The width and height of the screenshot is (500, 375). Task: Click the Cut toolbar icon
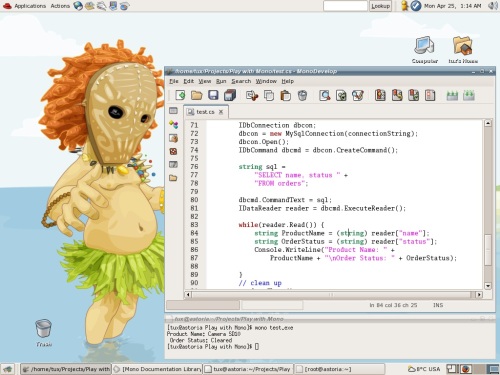252,96
